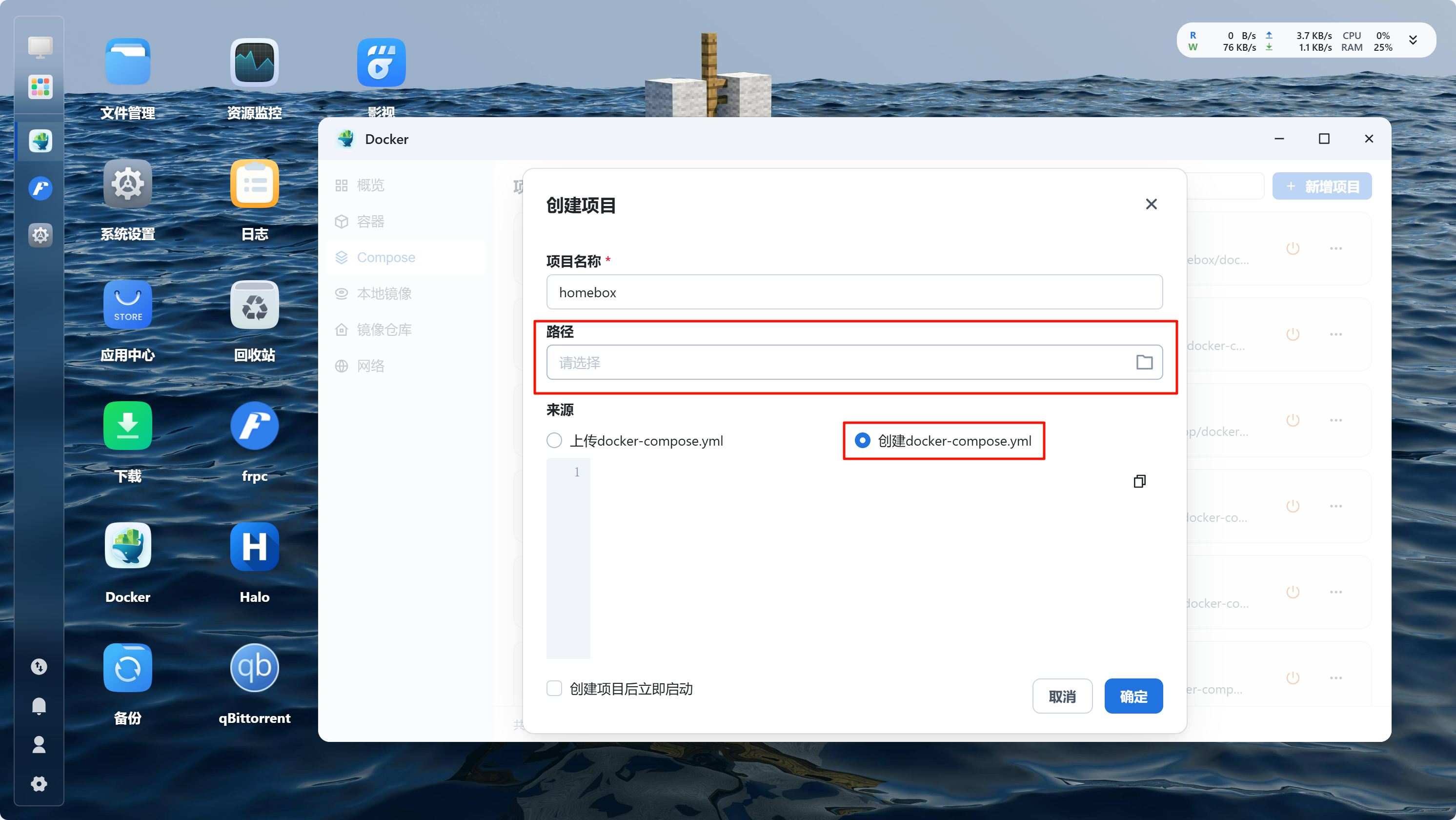Click folder browse icon in 路径 field
The image size is (1456, 820).
point(1144,362)
